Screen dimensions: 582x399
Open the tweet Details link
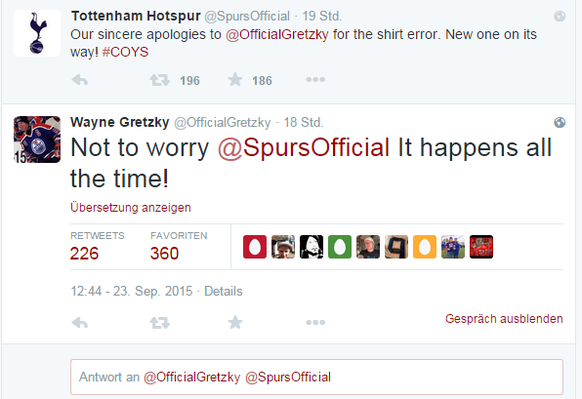point(223,291)
